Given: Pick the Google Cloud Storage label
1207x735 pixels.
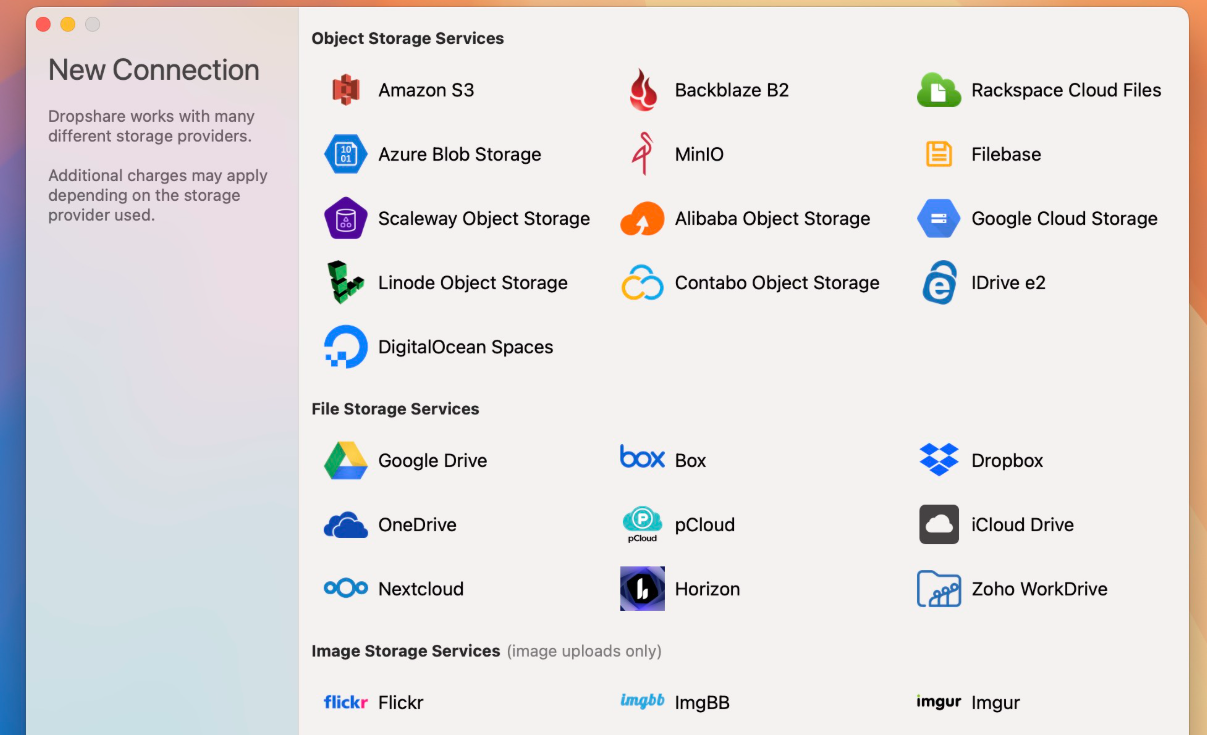Looking at the screenshot, I should pyautogui.click(x=1064, y=218).
